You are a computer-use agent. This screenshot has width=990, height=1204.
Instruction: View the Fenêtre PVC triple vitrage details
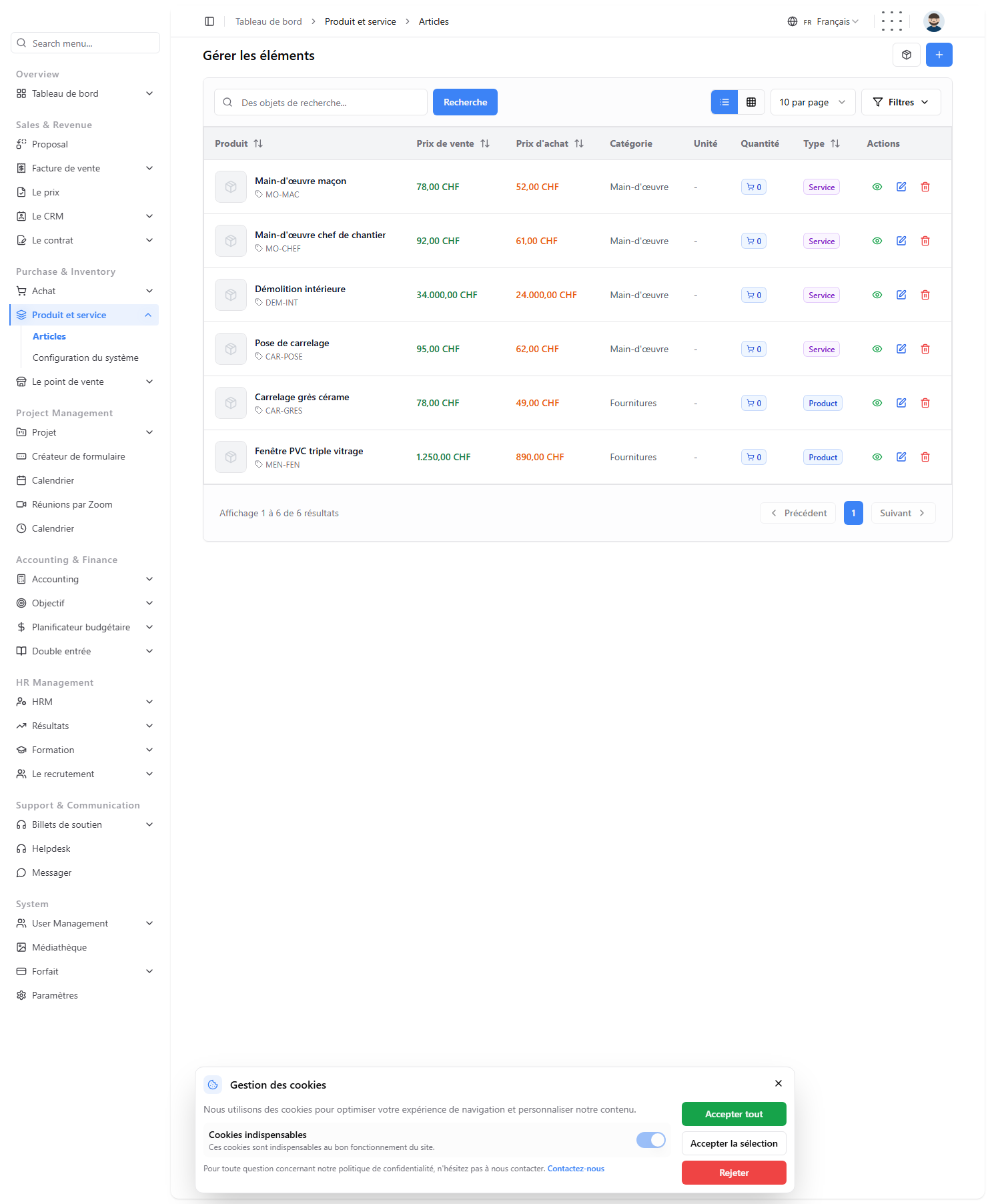pos(877,457)
